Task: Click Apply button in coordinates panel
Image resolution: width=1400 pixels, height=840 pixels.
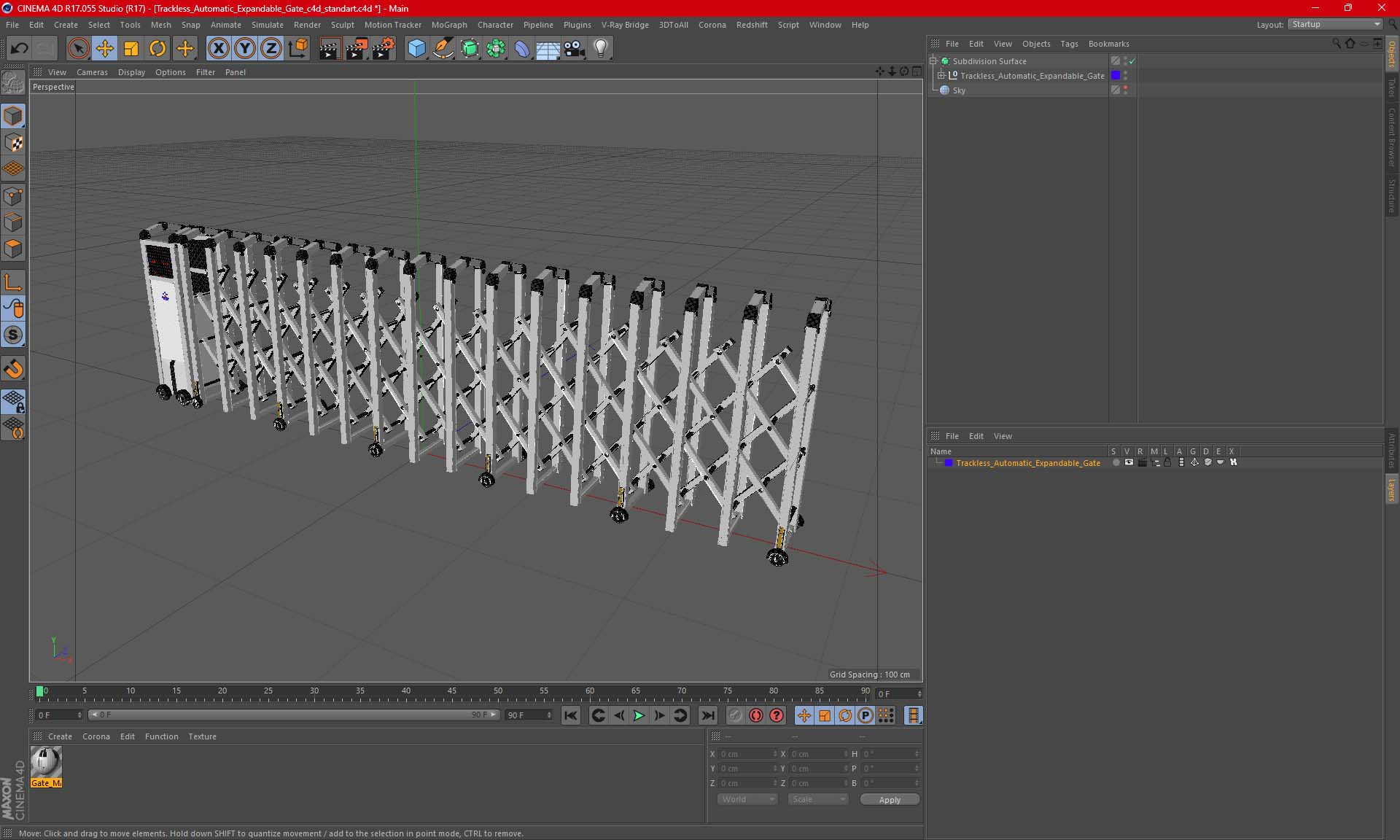Action: [x=889, y=799]
